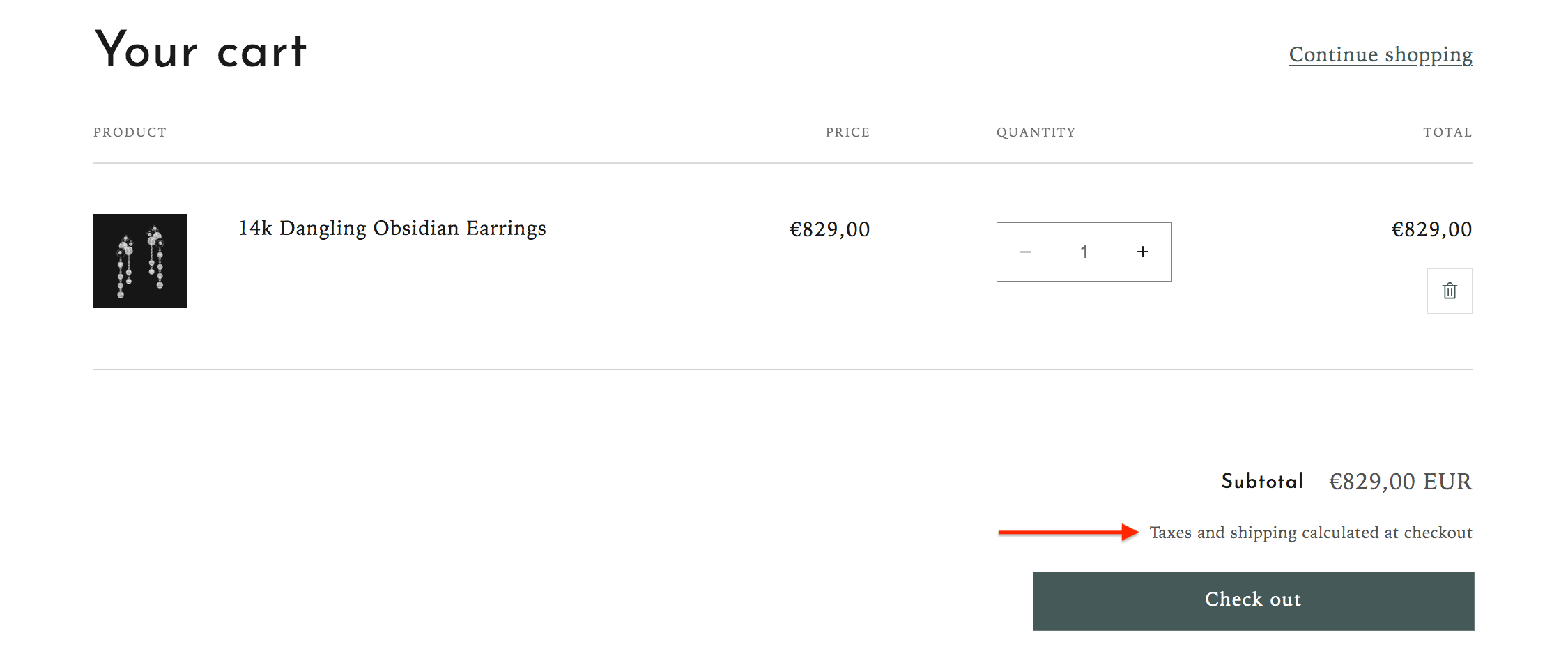Image resolution: width=1568 pixels, height=658 pixels.
Task: Click the subtotal amount in EUR
Action: (1401, 482)
